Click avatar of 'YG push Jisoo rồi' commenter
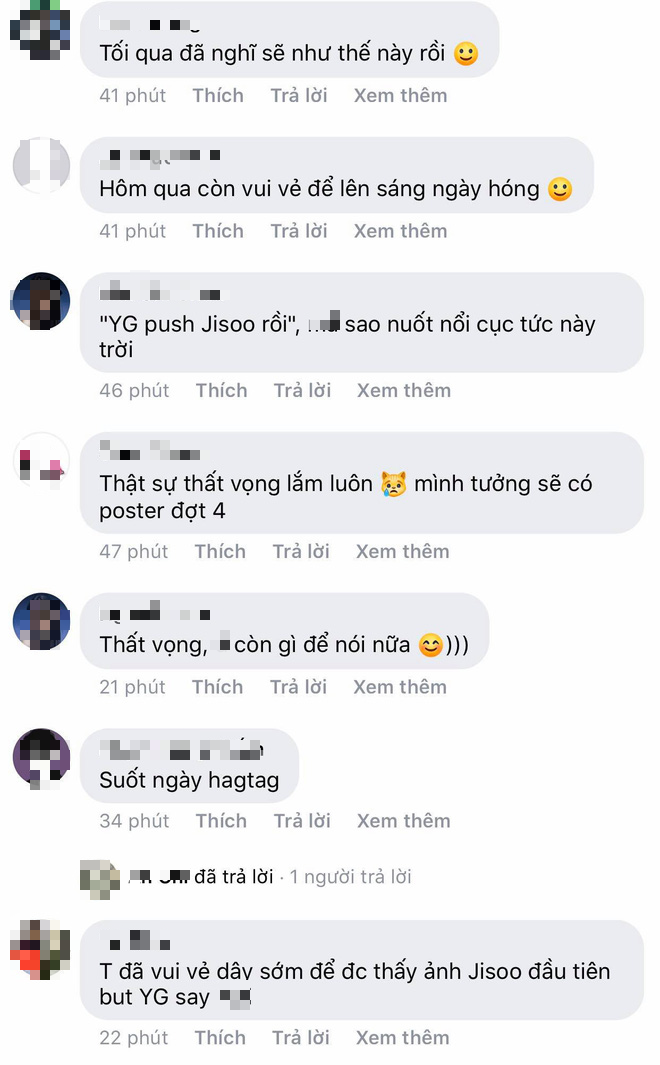Screen dimensions: 660x1065 coord(41,302)
